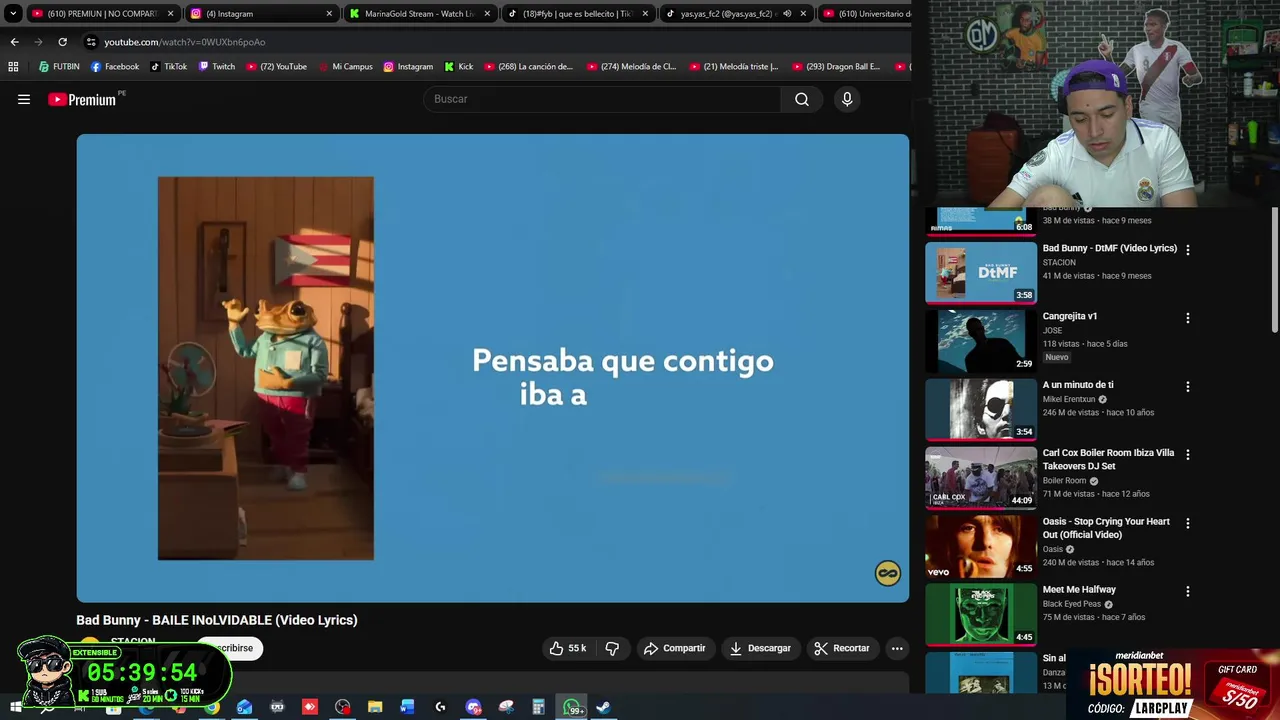Open the tab search dropdown arrow
Image resolution: width=1280 pixels, height=720 pixels.
[13, 14]
